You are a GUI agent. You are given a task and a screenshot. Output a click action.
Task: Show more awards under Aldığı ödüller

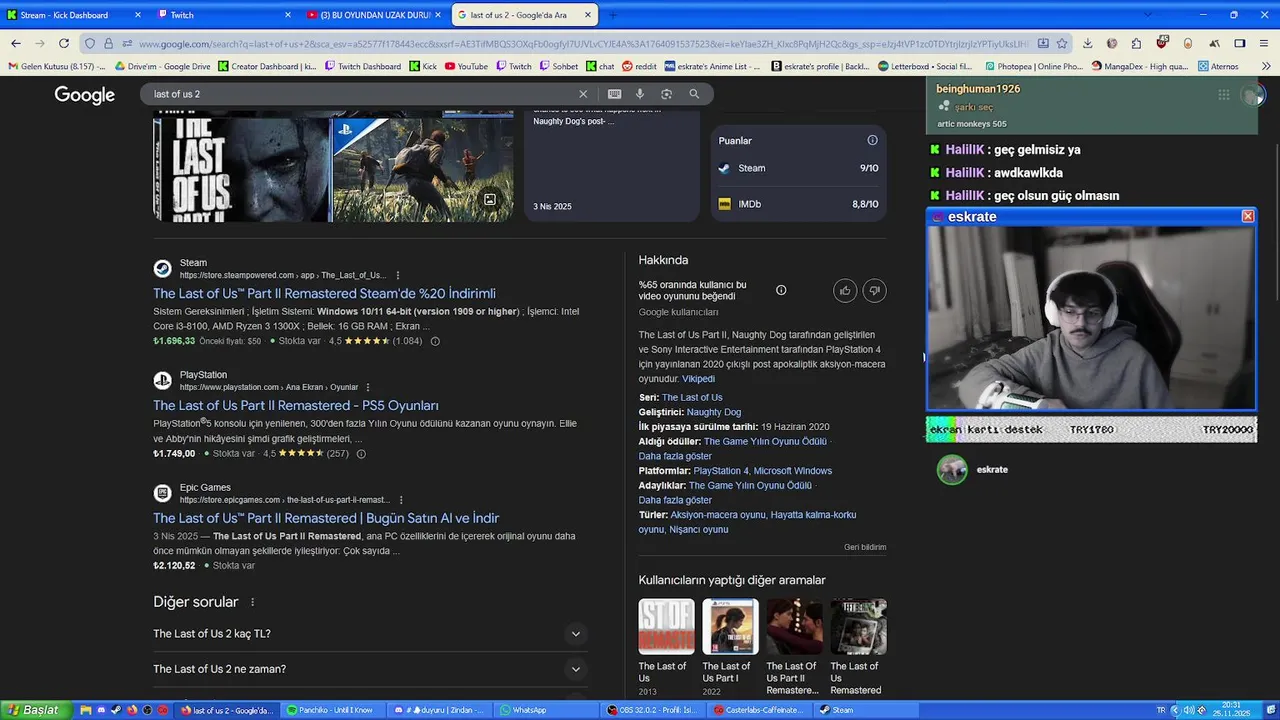coord(675,456)
